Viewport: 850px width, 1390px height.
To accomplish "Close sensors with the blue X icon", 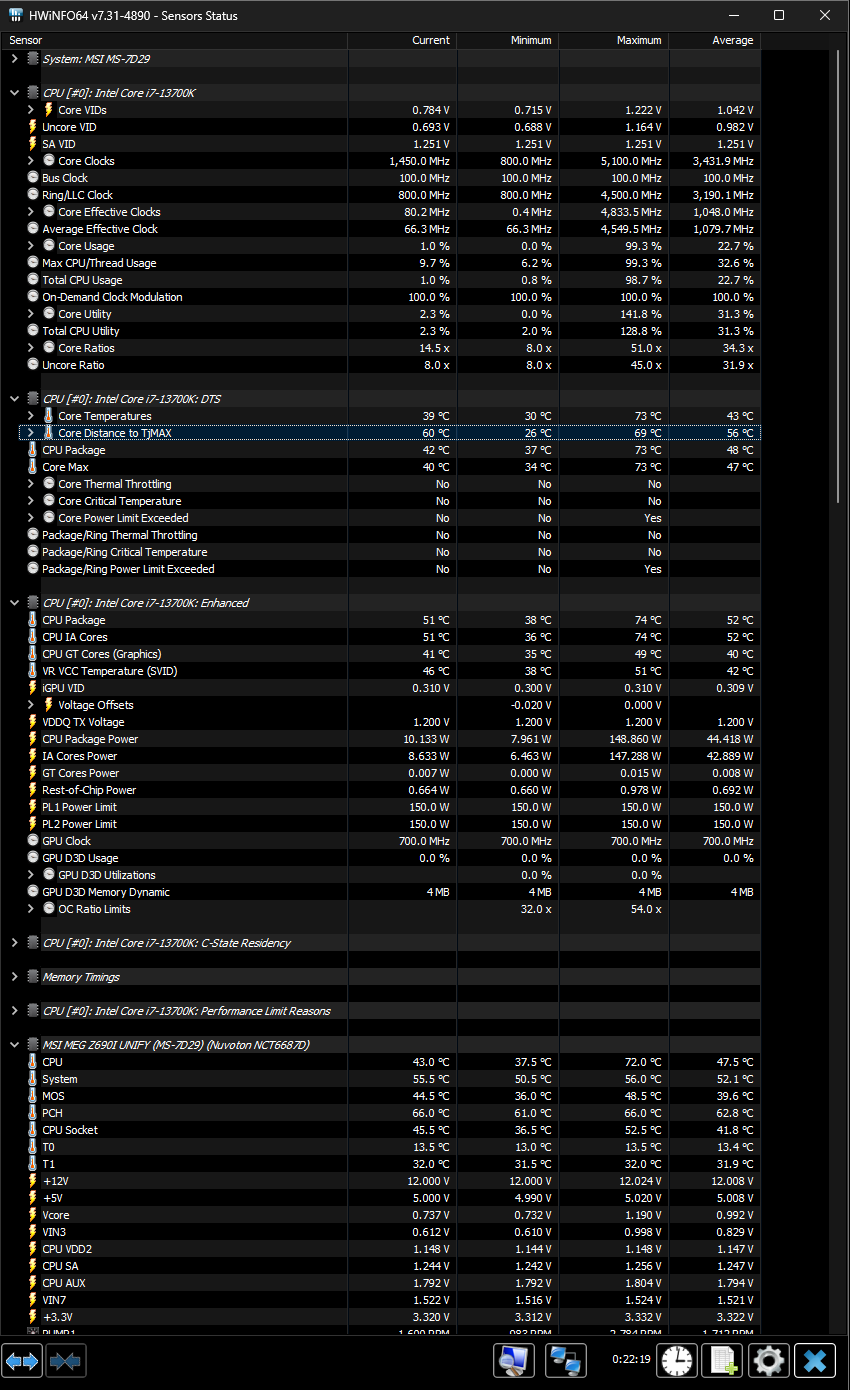I will (x=816, y=1361).
